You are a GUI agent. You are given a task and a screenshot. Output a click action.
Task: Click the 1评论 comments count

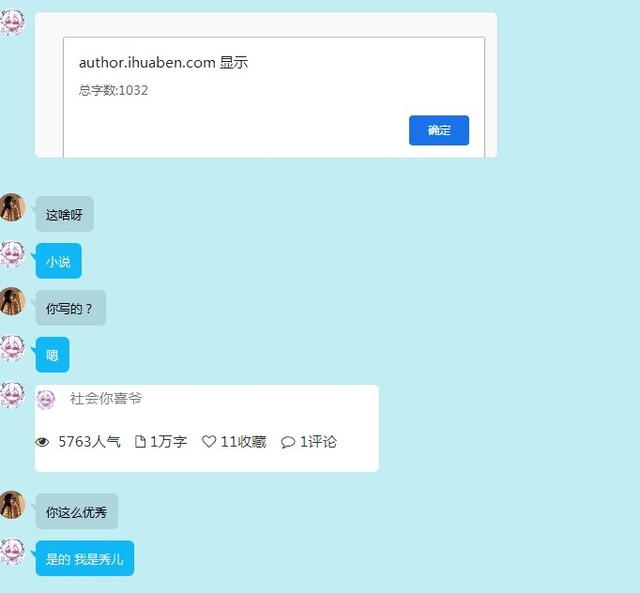318,442
